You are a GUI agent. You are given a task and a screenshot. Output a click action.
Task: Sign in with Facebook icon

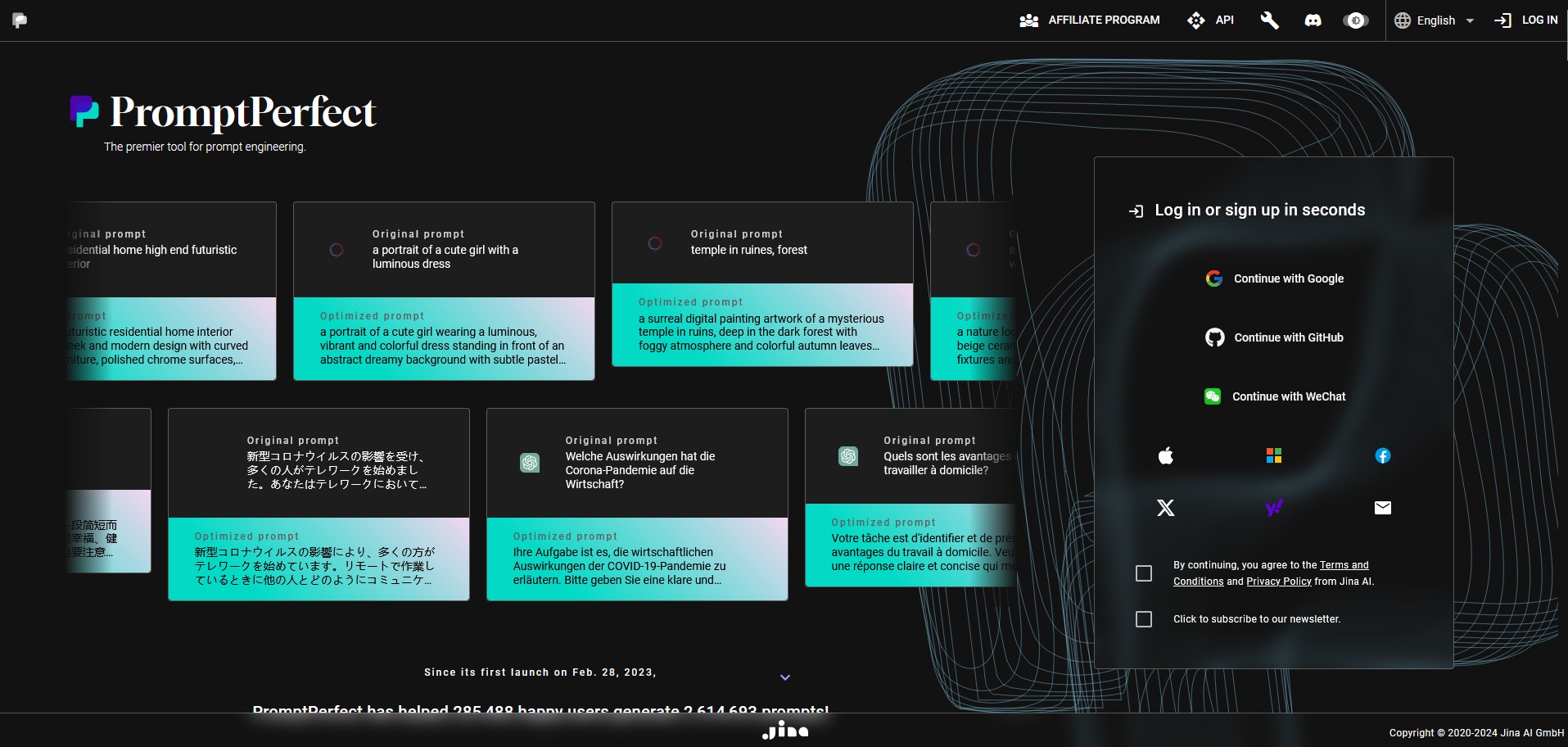[x=1382, y=455]
